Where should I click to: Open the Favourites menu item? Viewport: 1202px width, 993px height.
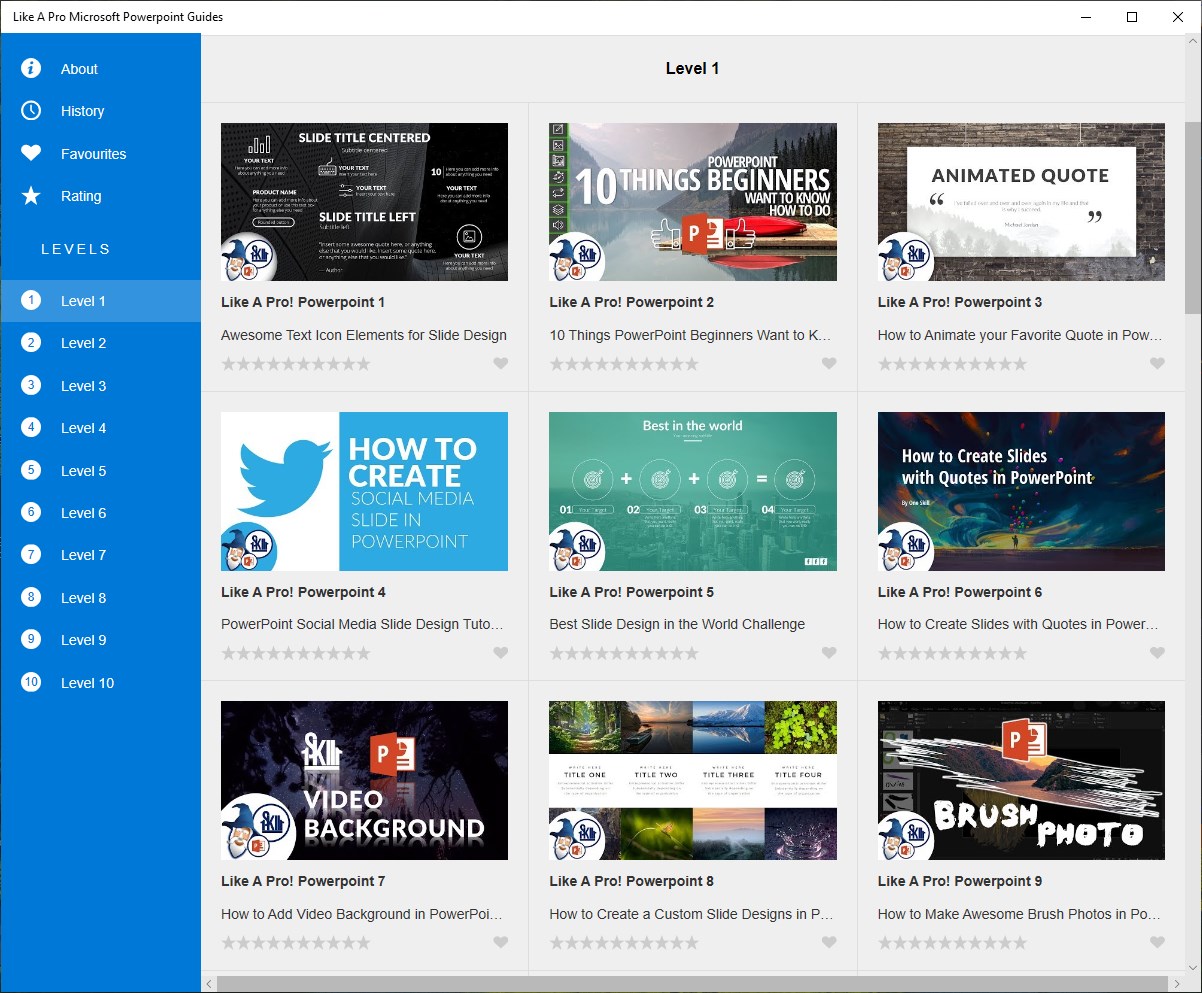coord(100,154)
